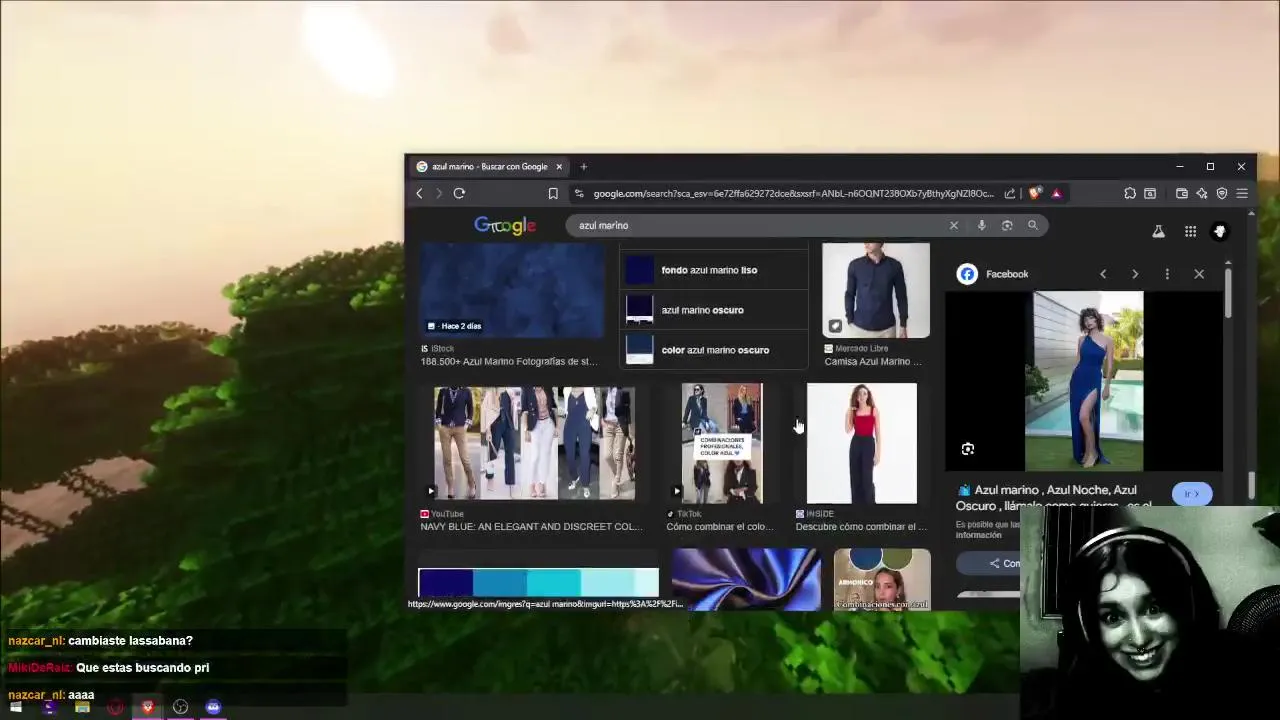Clear the Google search box text
Image resolution: width=1280 pixels, height=720 pixels.
(x=954, y=225)
